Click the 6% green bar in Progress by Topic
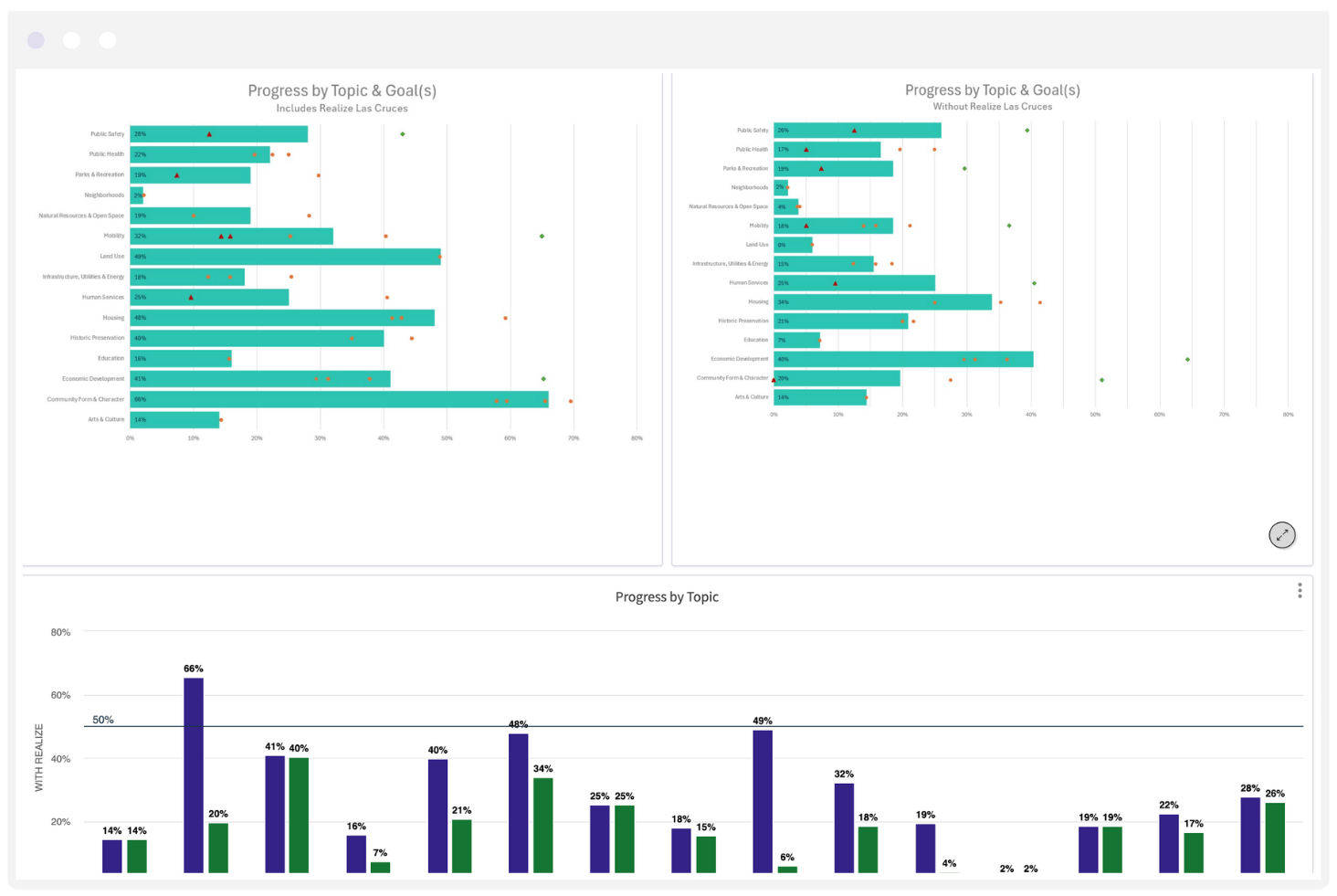1337x896 pixels. point(787,870)
